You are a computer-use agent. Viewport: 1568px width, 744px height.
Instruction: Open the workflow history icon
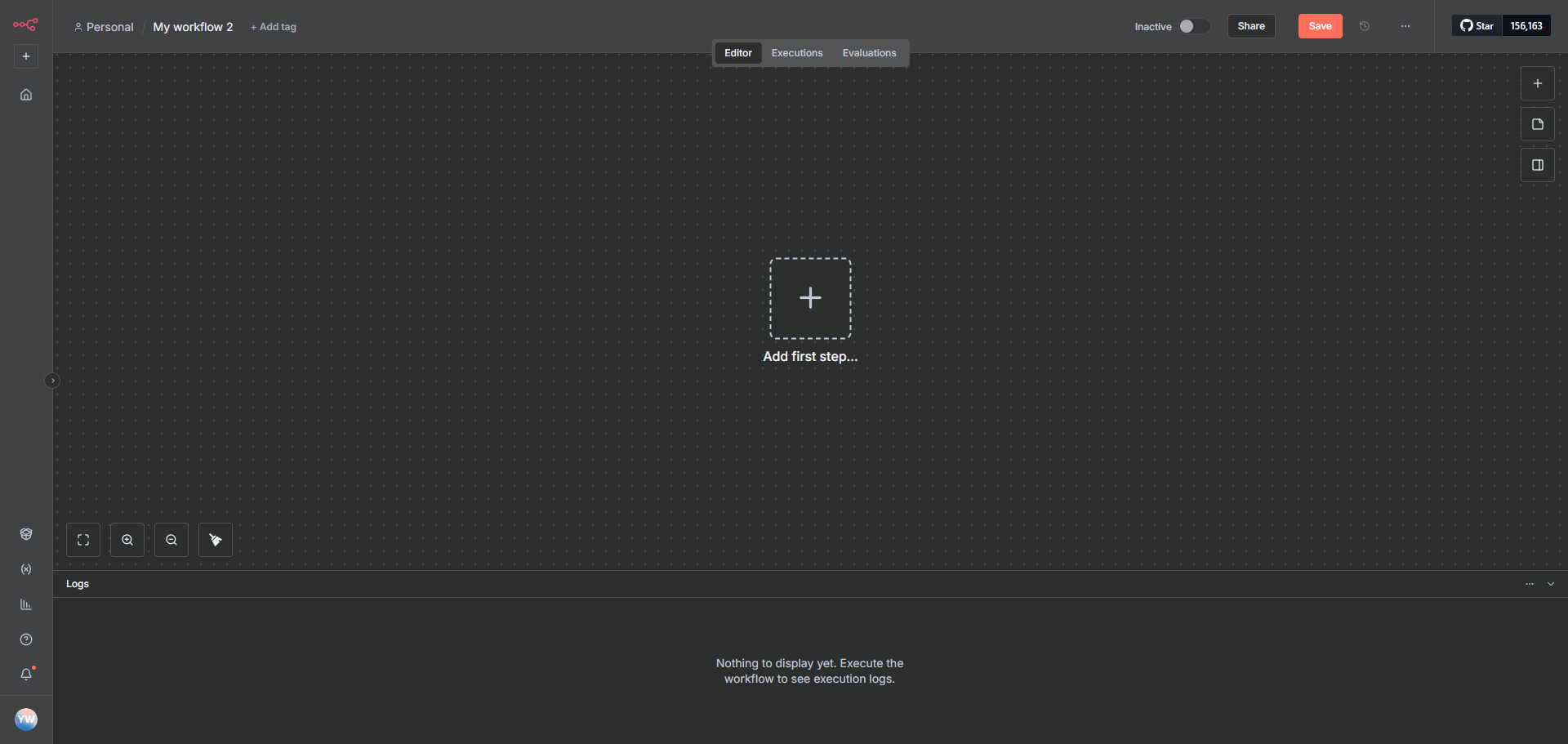point(1364,26)
